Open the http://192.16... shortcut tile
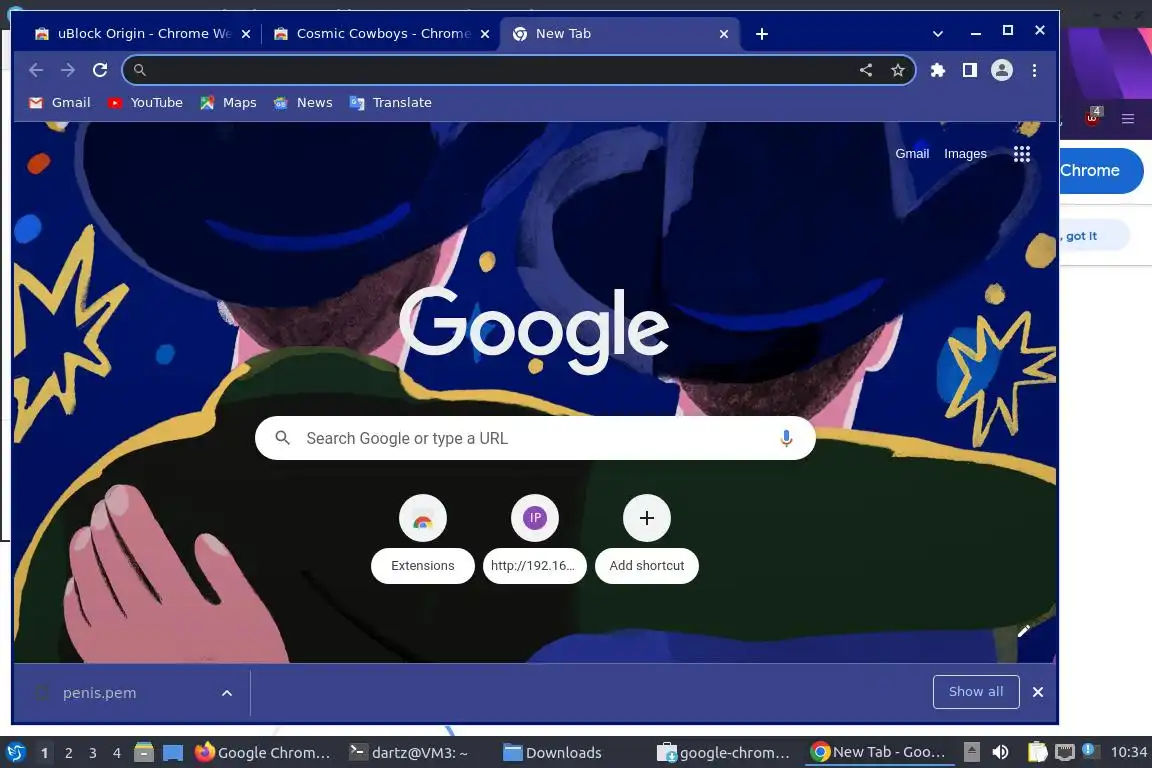 pos(535,539)
